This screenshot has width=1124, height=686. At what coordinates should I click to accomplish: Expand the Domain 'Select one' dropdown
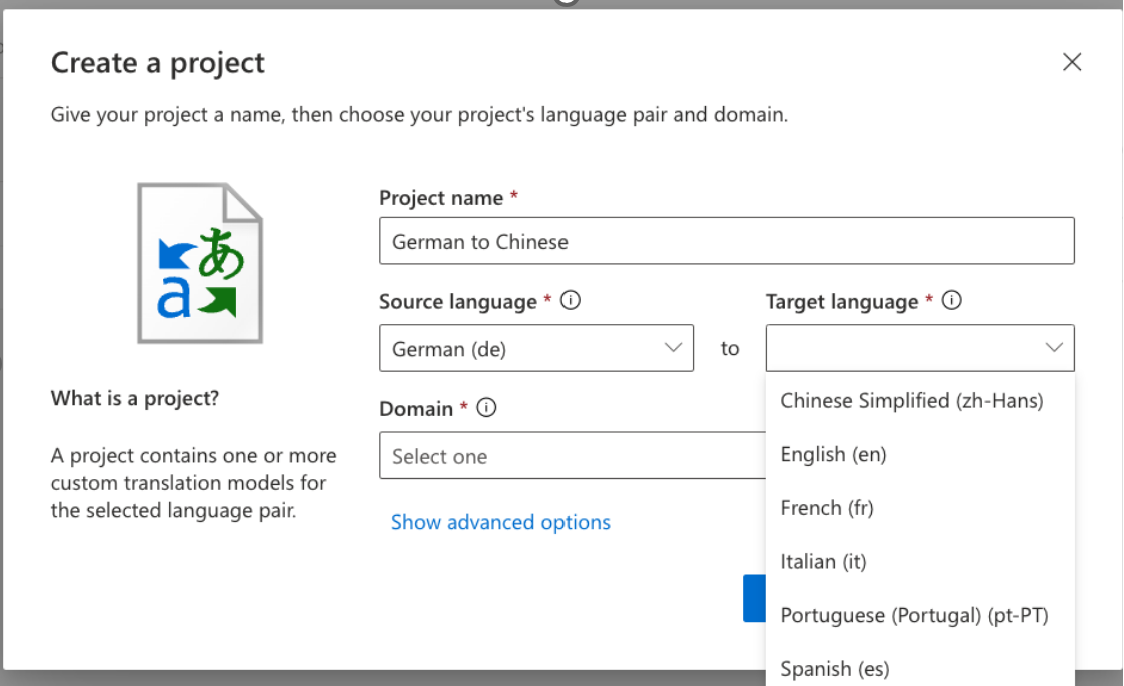click(572, 456)
